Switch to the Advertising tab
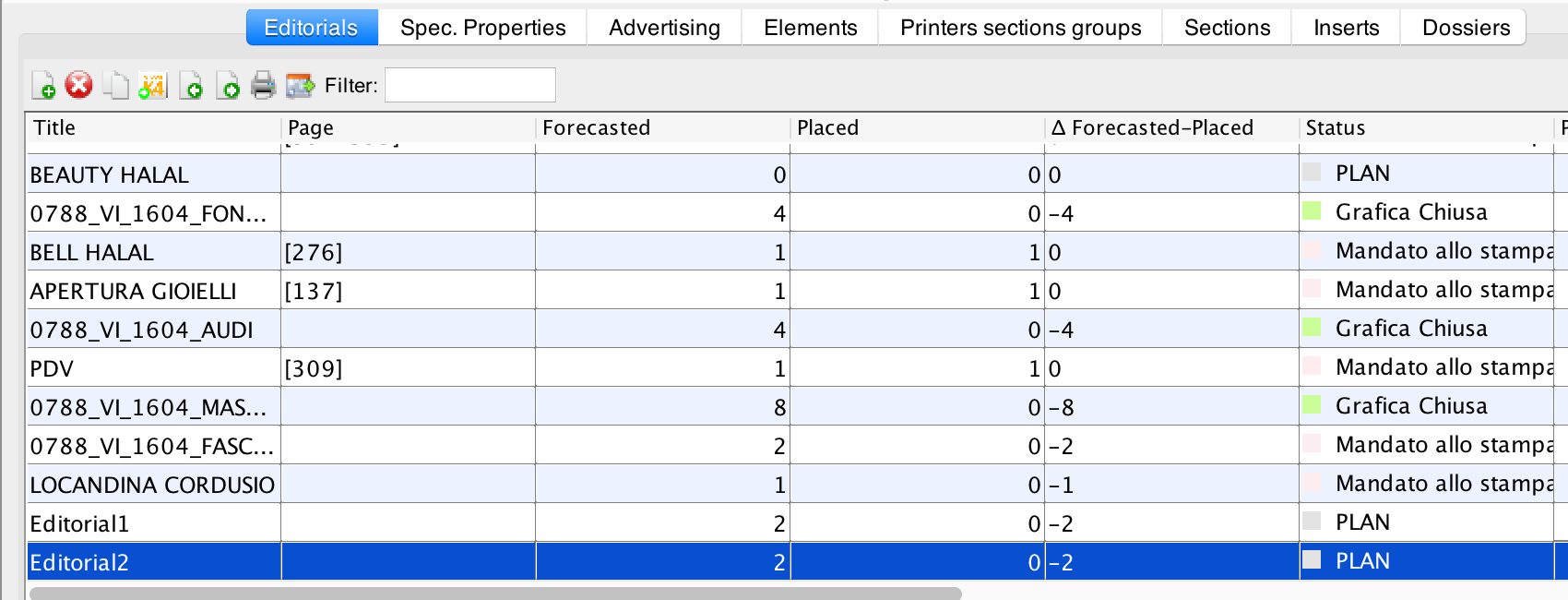 point(664,28)
